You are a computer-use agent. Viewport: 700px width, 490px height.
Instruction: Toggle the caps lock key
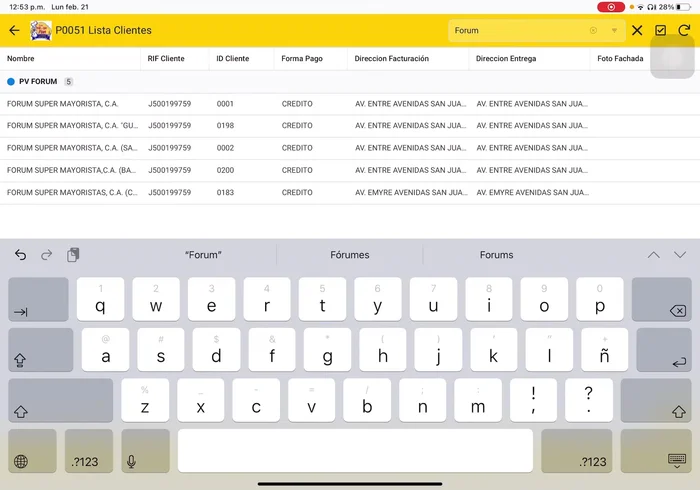[x=40, y=350]
